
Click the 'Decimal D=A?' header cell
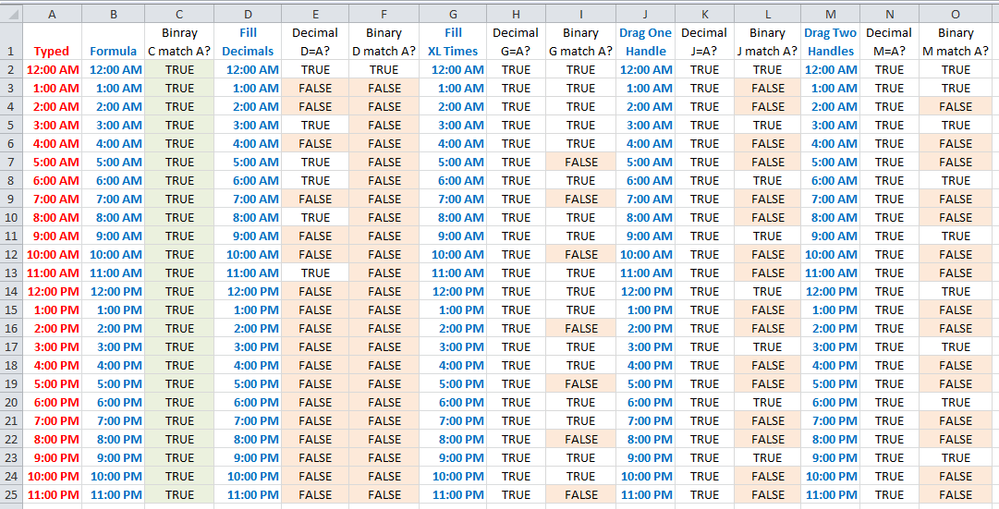[x=315, y=42]
